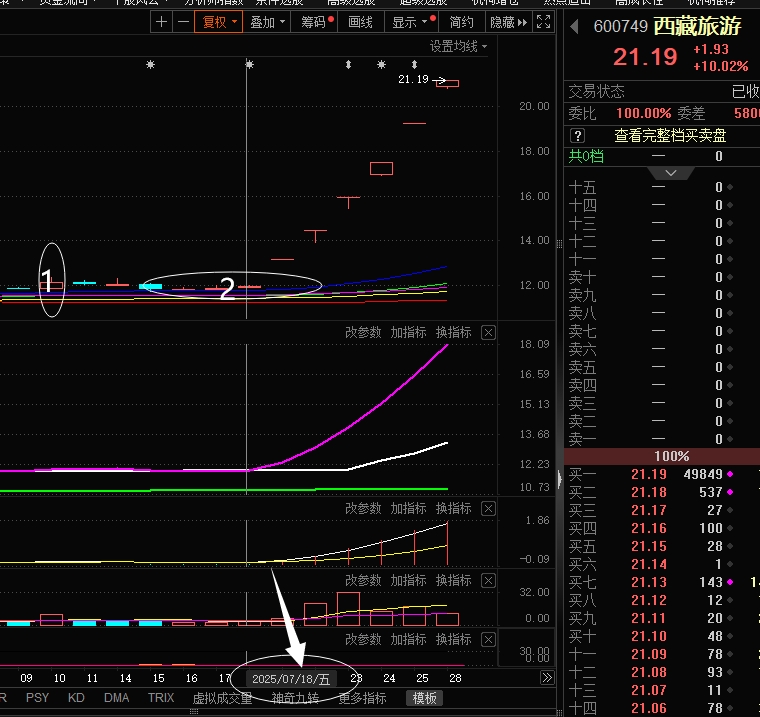Grab the bottom horizontal splitter handle
Screen dimensions: 760x717
pyautogui.click(x=194, y=712)
